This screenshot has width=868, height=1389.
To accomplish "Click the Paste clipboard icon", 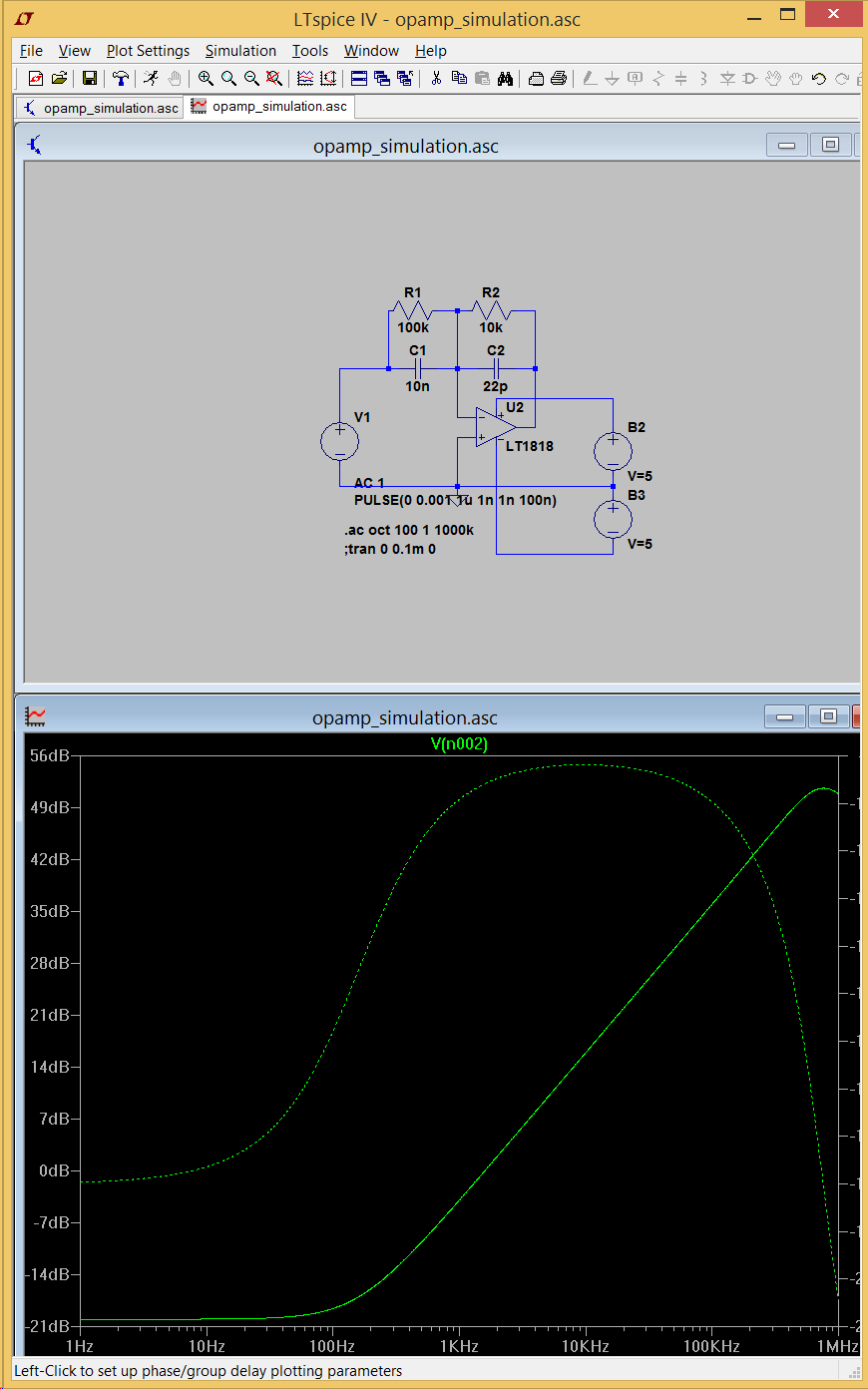I will [482, 78].
